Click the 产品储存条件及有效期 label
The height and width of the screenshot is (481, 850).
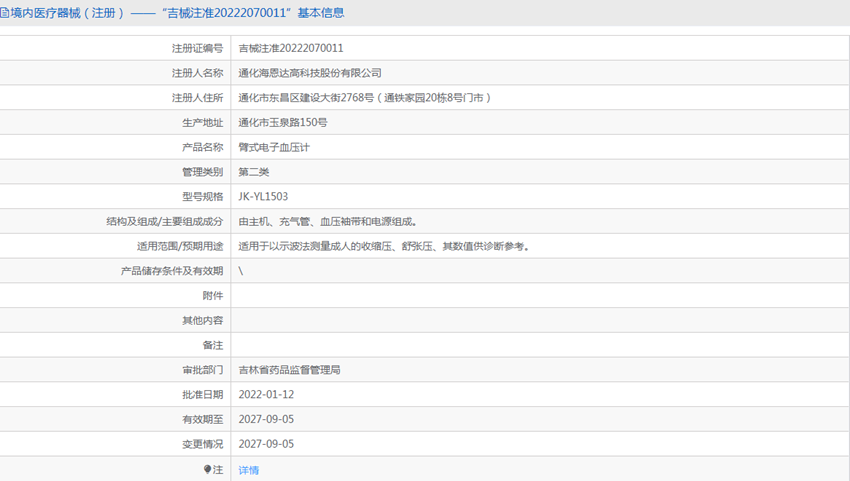coord(172,271)
